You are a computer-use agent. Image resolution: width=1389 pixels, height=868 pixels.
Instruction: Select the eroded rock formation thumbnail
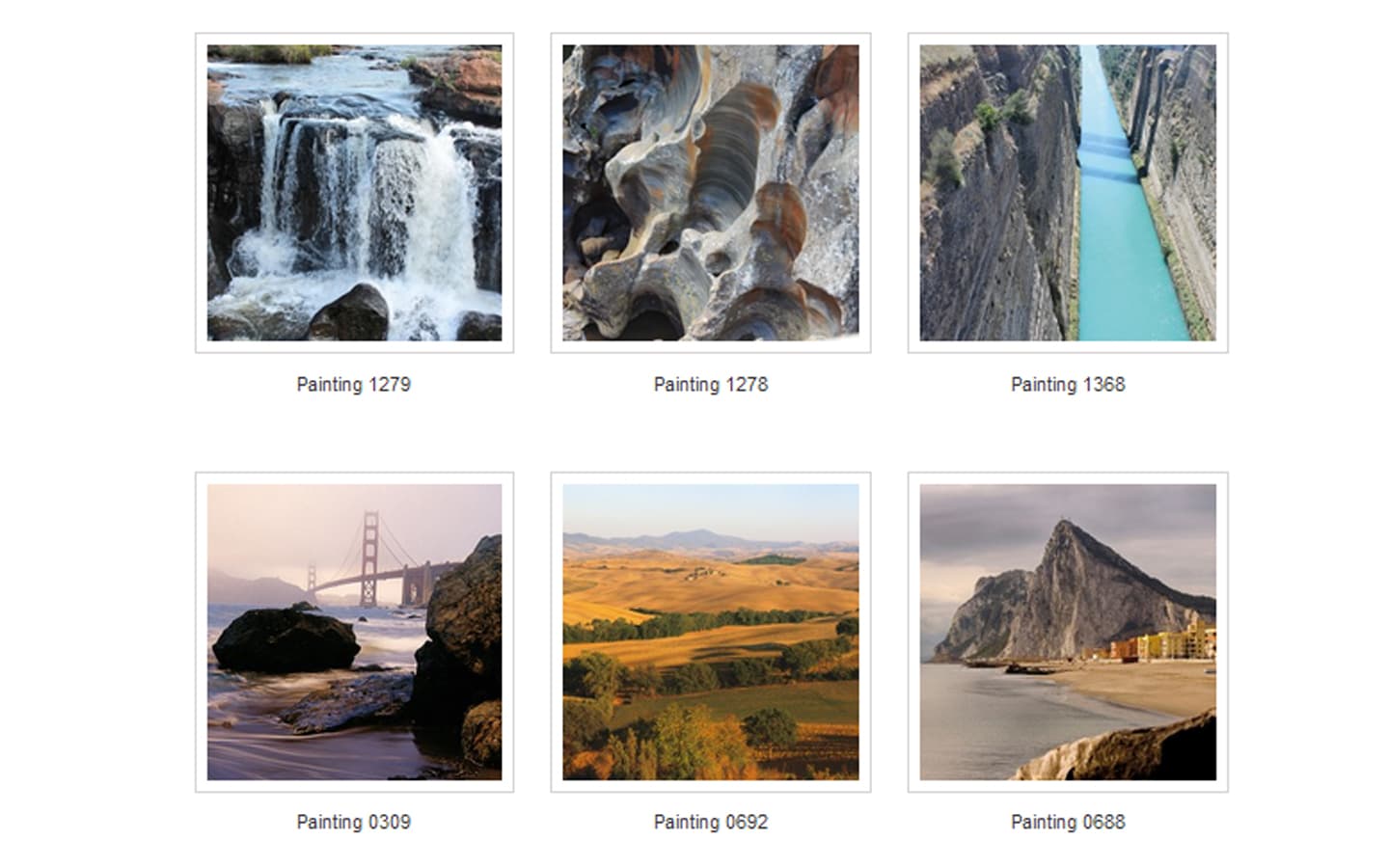tap(711, 193)
